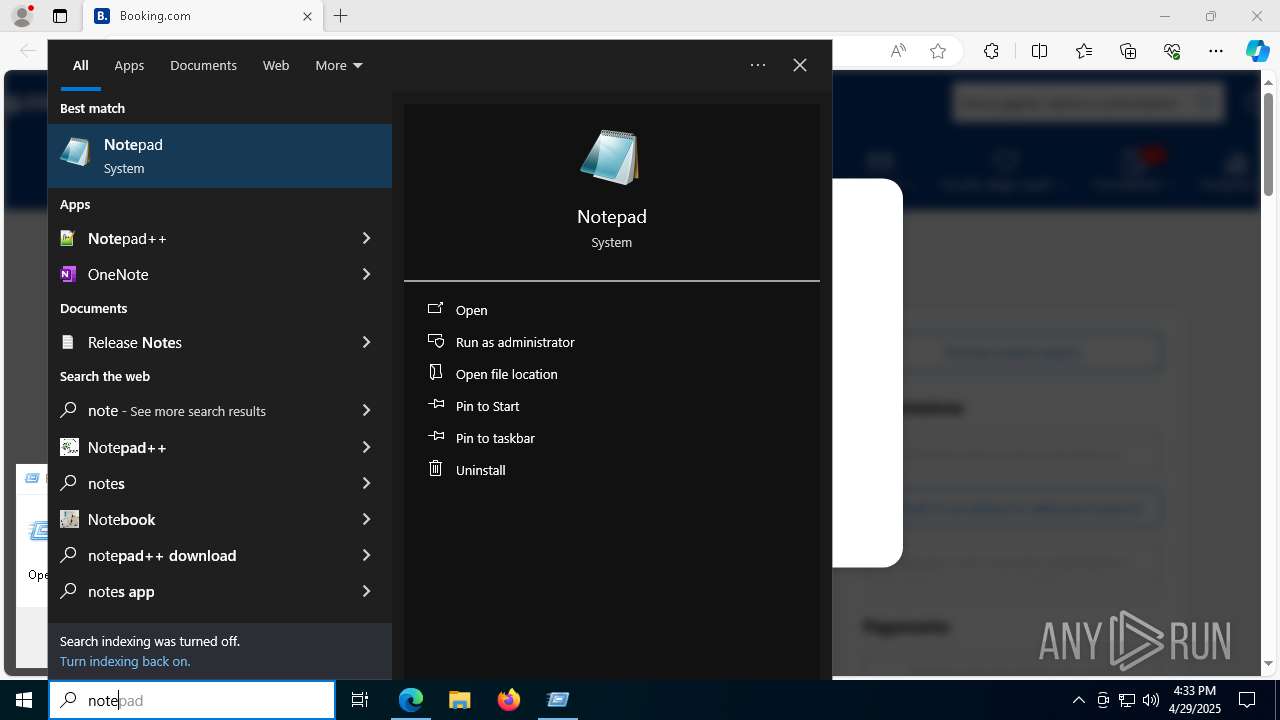
Task: Click the Open action icon
Action: pyautogui.click(x=435, y=309)
